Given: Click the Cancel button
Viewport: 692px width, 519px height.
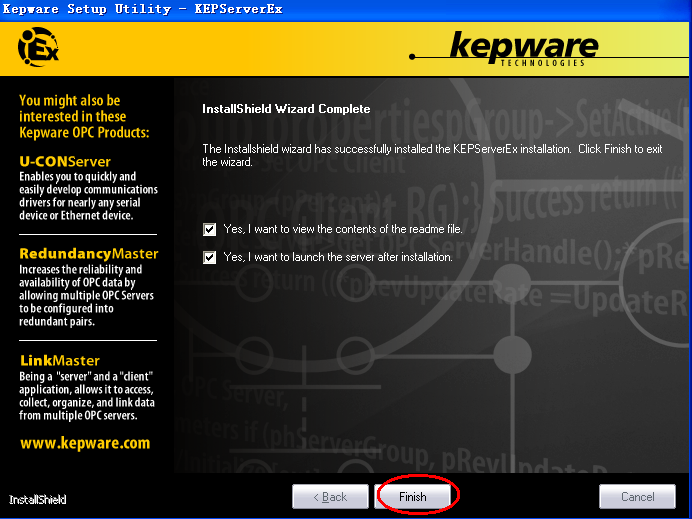Looking at the screenshot, I should (x=637, y=497).
